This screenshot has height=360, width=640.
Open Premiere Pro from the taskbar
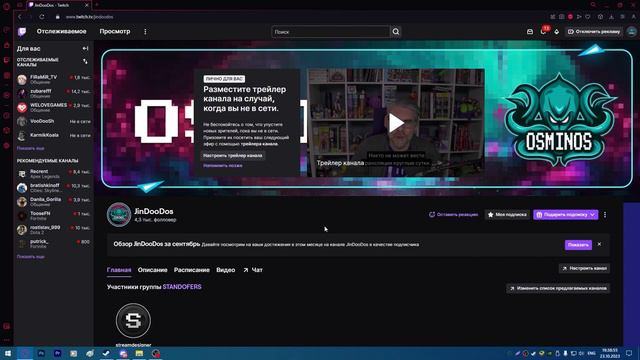point(57,353)
